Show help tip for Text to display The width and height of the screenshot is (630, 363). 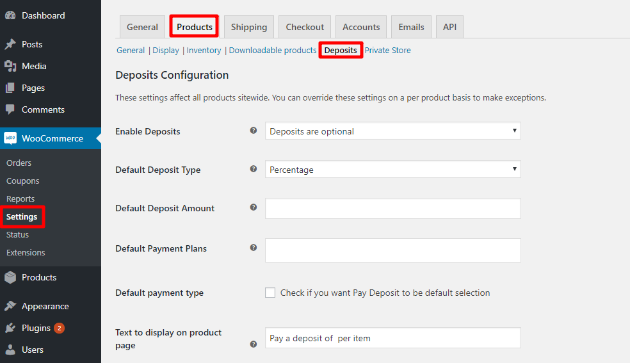[253, 344]
